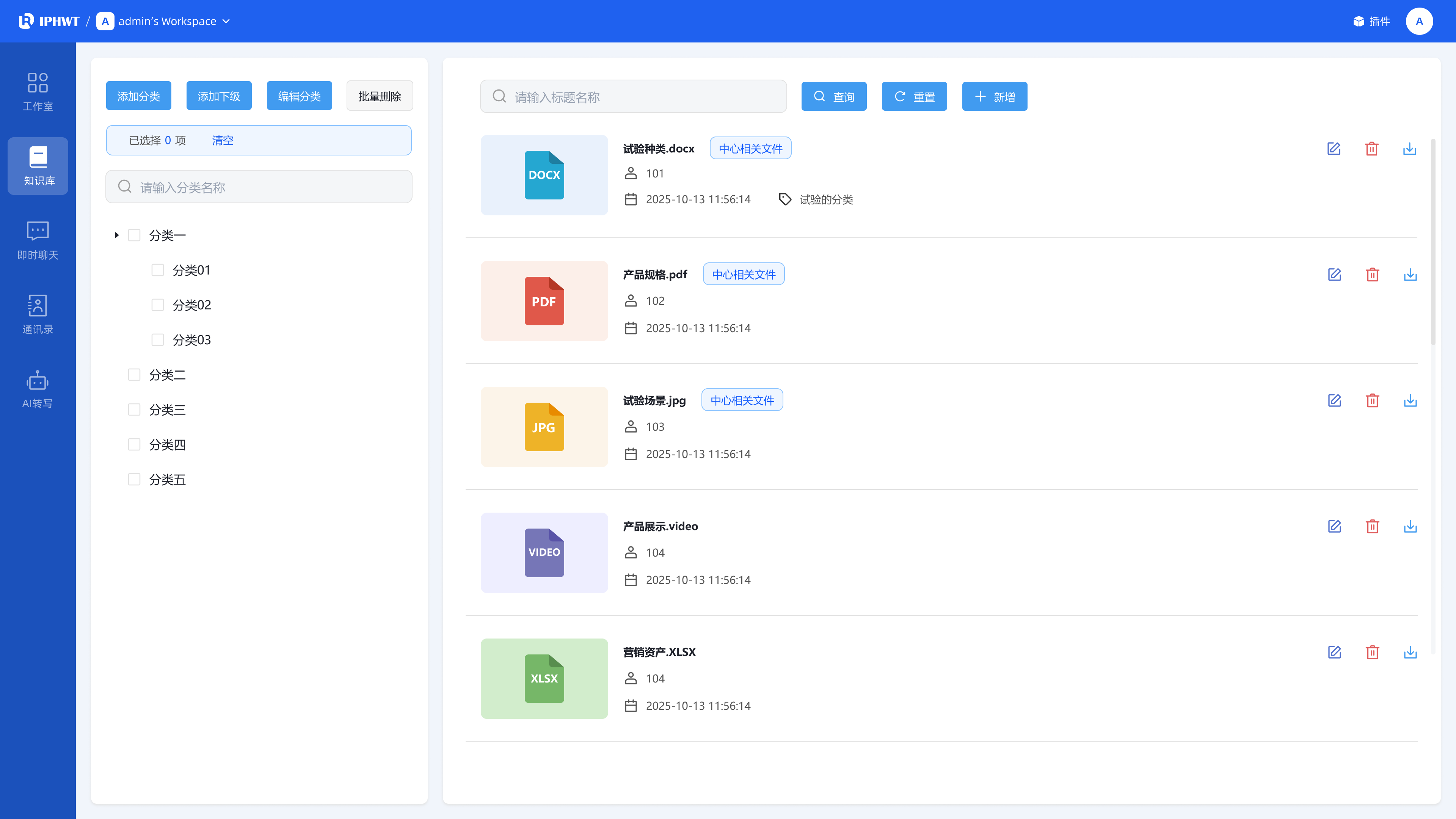Run search with the 查询 button
1456x819 pixels.
pos(834,97)
